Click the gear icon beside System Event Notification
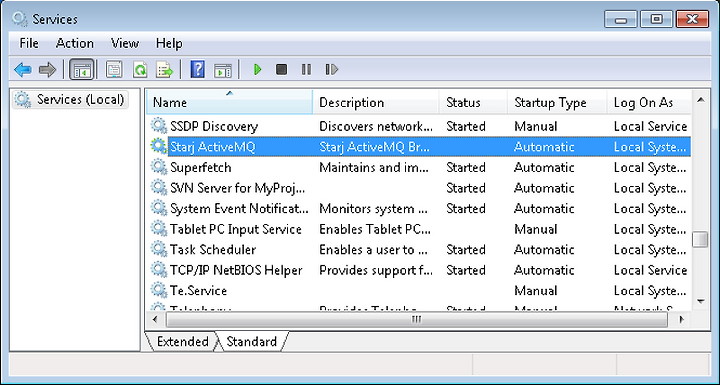The height and width of the screenshot is (385, 720). click(159, 208)
